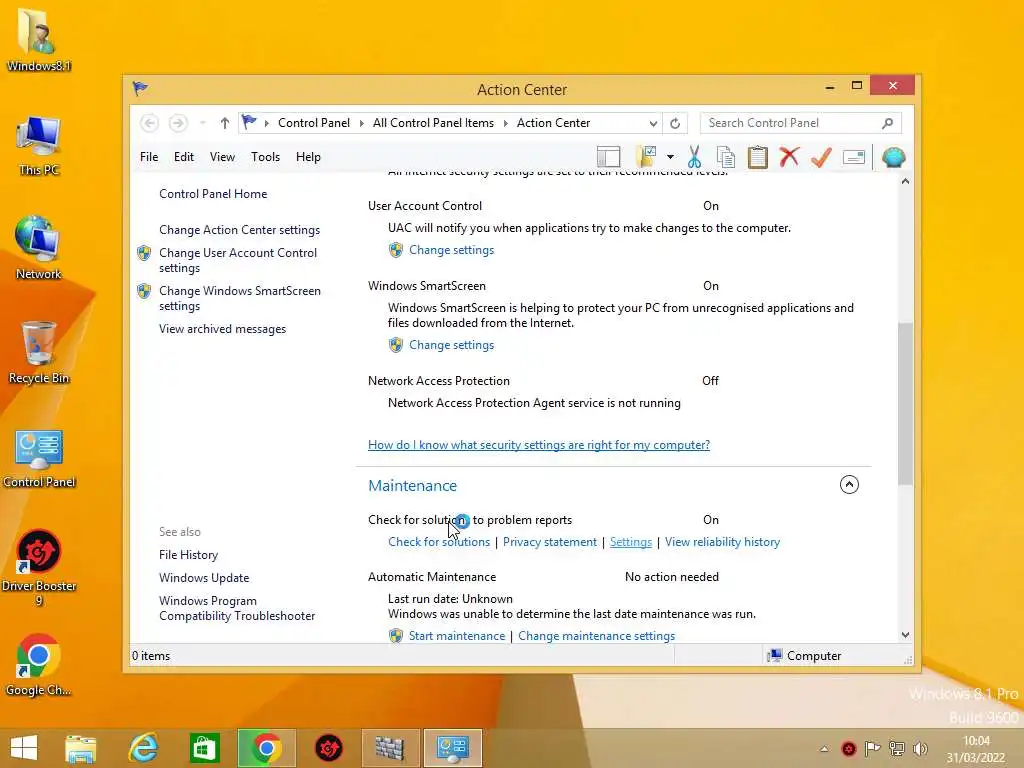The width and height of the screenshot is (1024, 768).
Task: Click the scrollbar up arrow
Action: tap(905, 181)
